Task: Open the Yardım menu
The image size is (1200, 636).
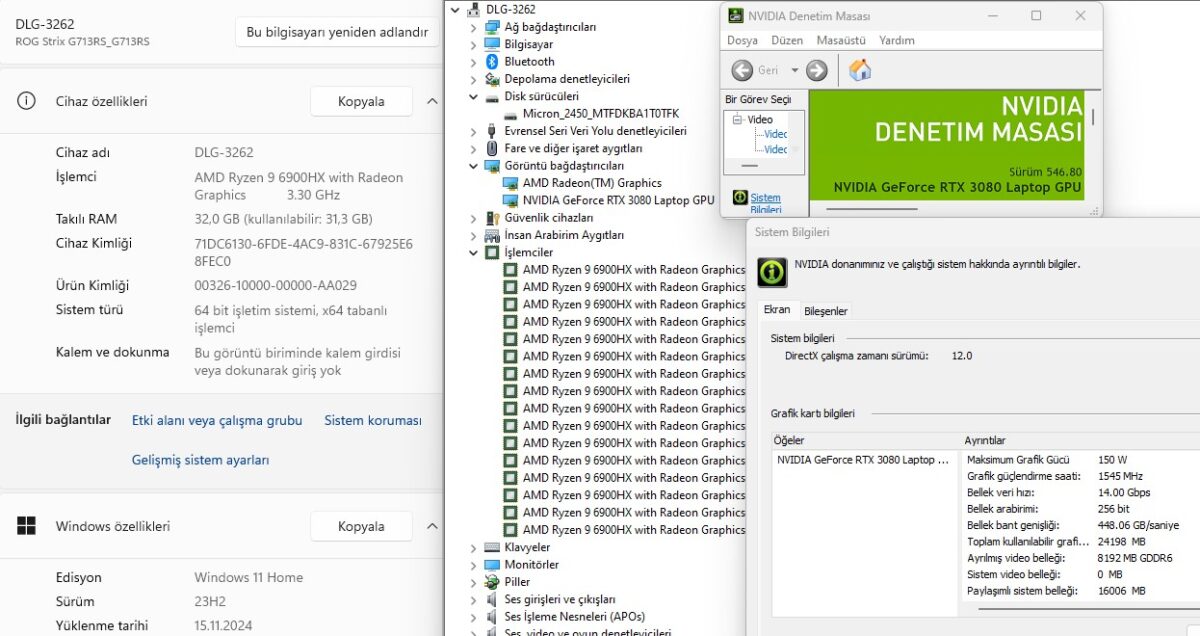Action: tap(897, 41)
